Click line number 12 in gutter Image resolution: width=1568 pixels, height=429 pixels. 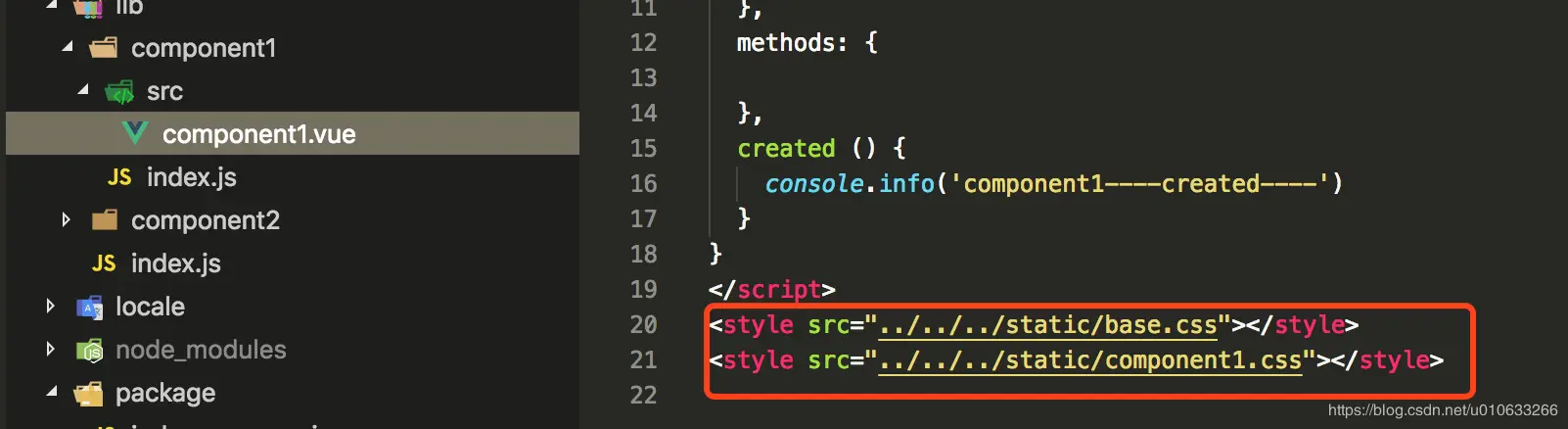643,42
